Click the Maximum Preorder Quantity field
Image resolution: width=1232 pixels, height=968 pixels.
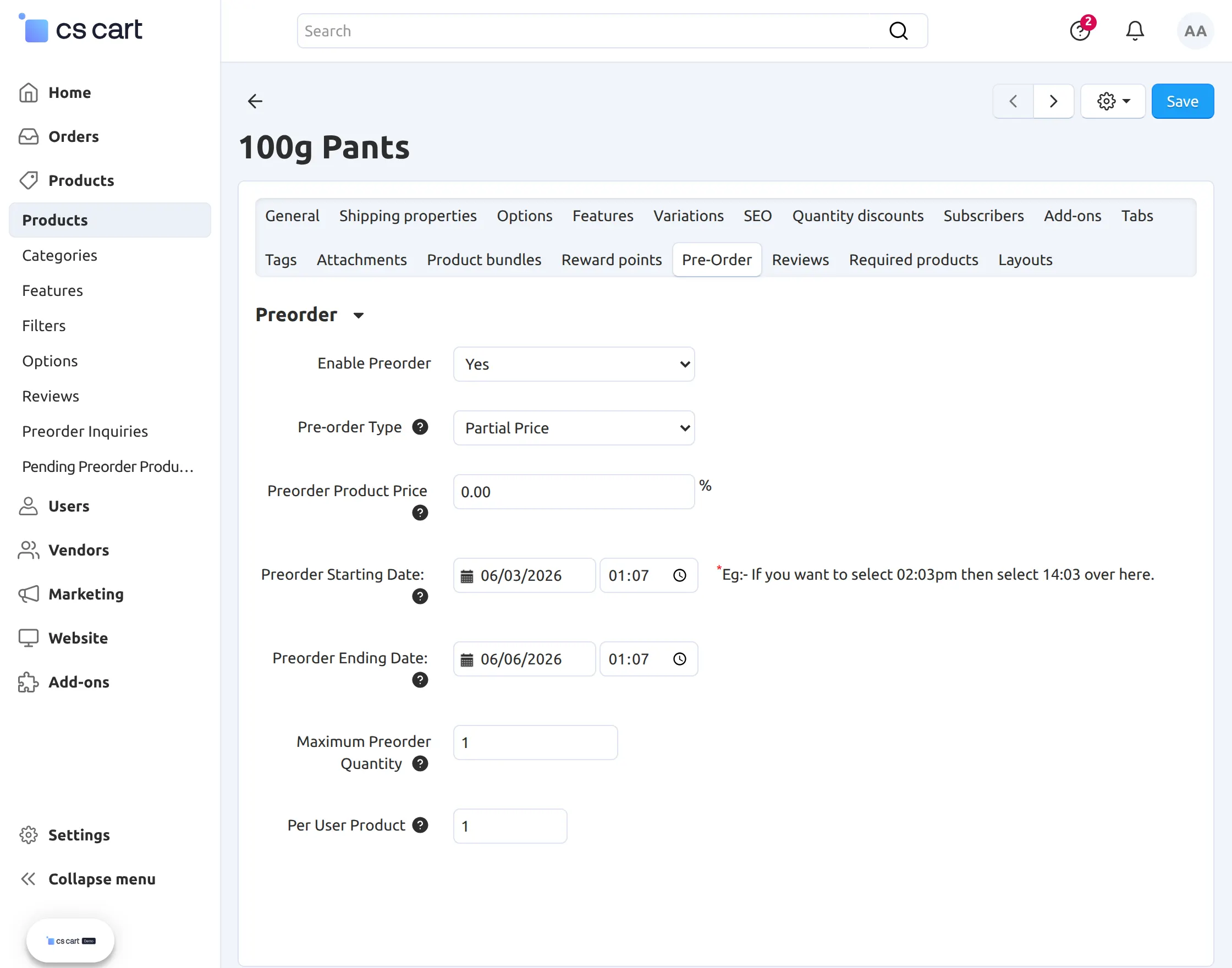pos(535,743)
